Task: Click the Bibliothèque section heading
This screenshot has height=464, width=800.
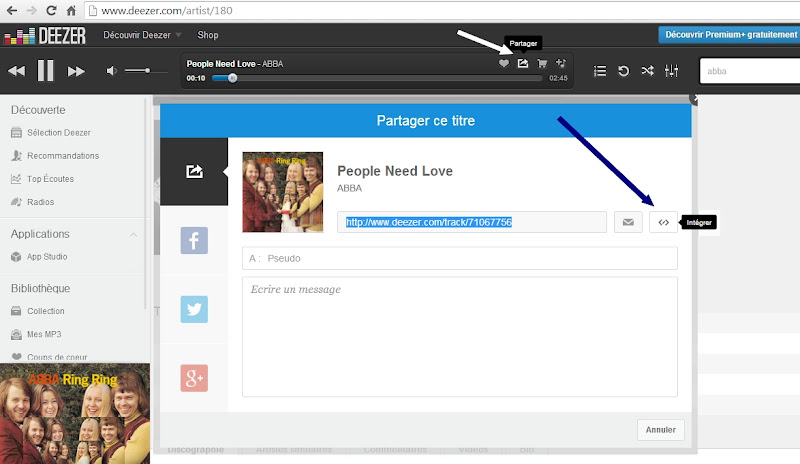Action: (41, 288)
